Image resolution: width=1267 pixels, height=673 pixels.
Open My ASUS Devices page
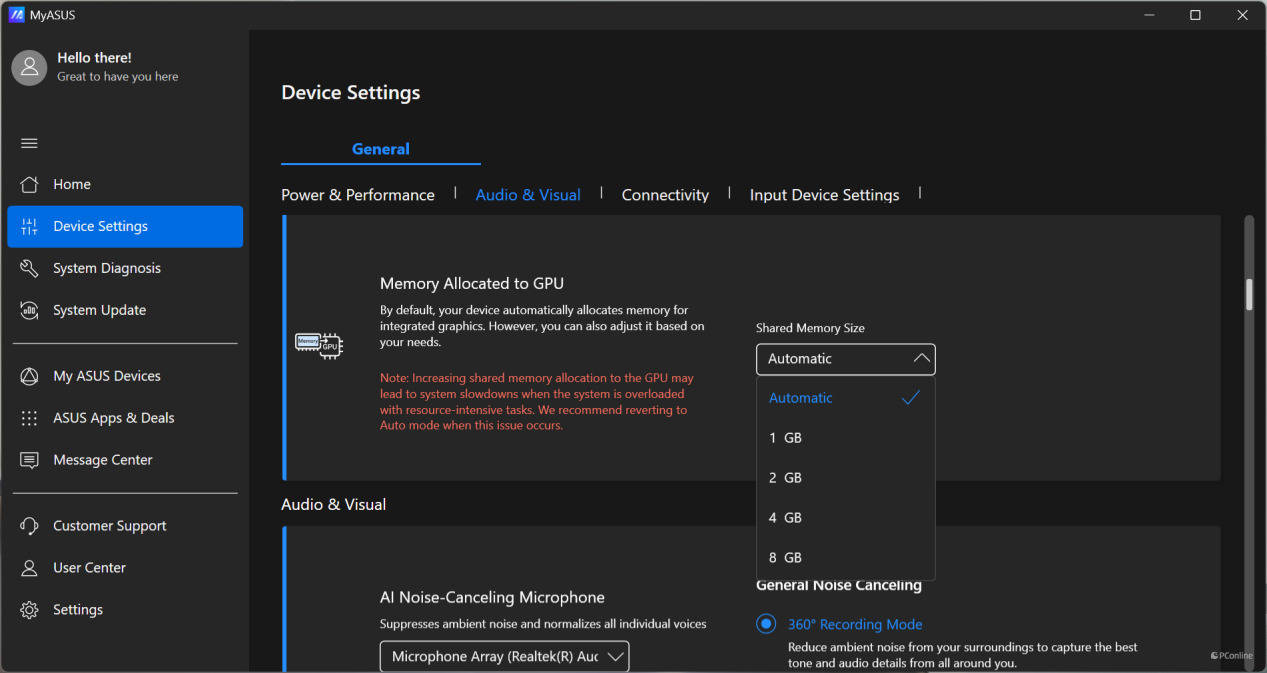click(125, 376)
